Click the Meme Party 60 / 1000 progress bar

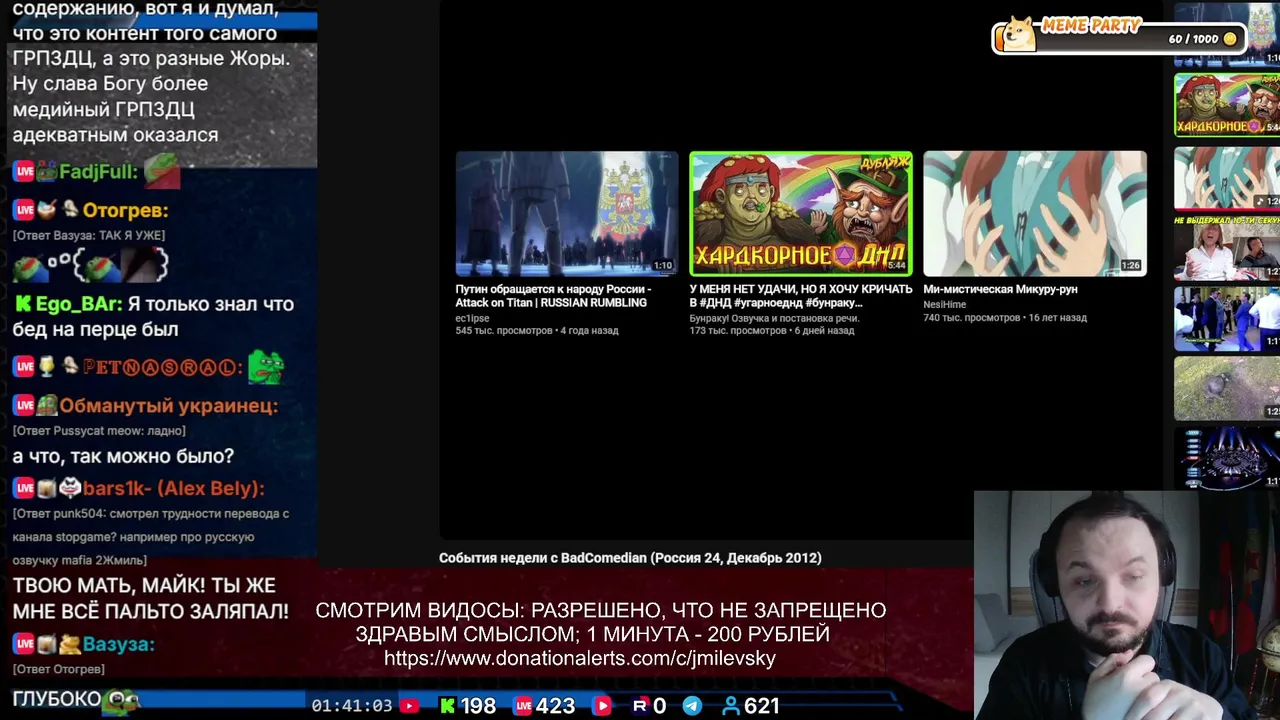pyautogui.click(x=1118, y=39)
